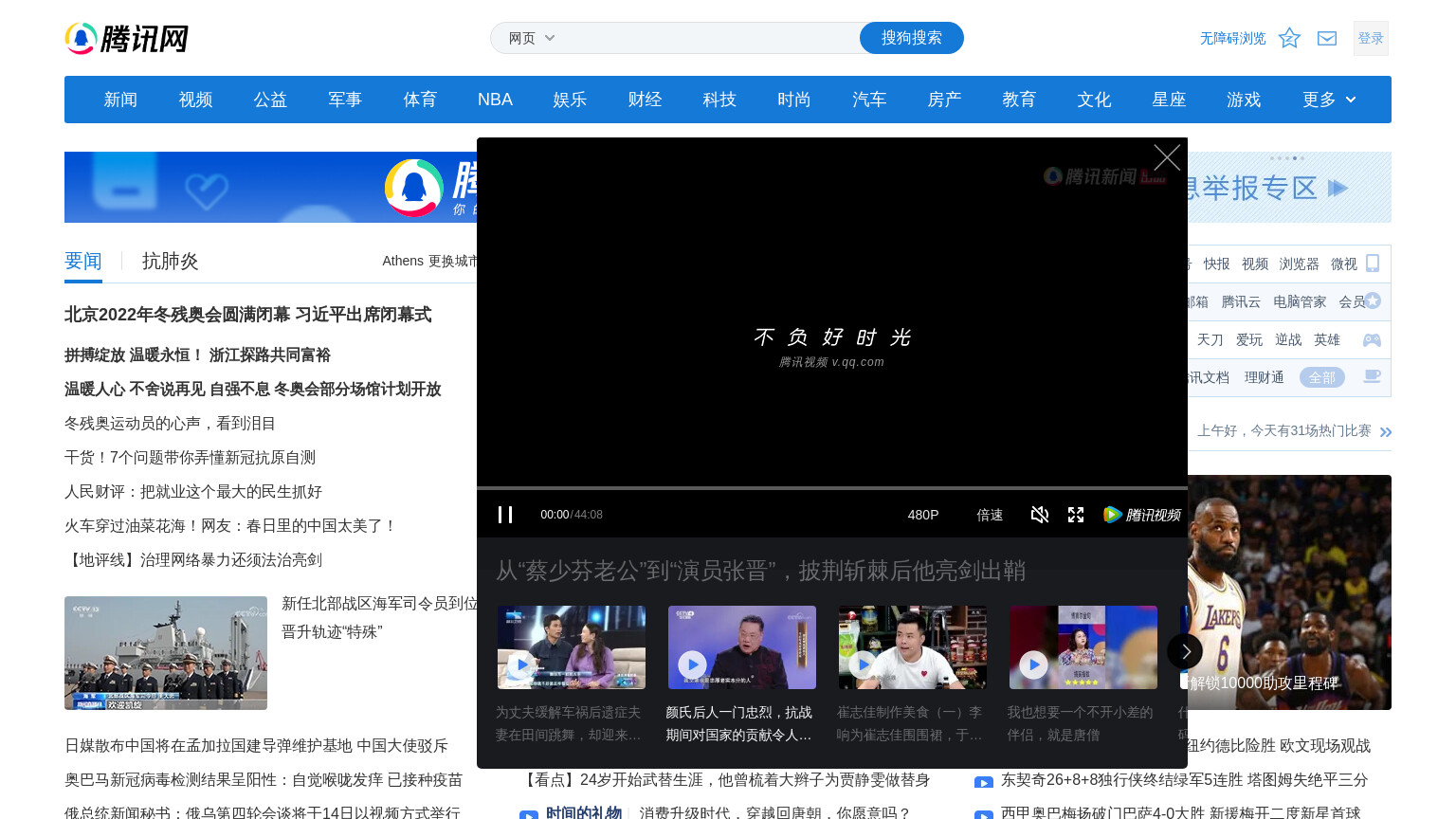Play the 颜氏后人一门忠烈 video thumbnail

tap(742, 647)
